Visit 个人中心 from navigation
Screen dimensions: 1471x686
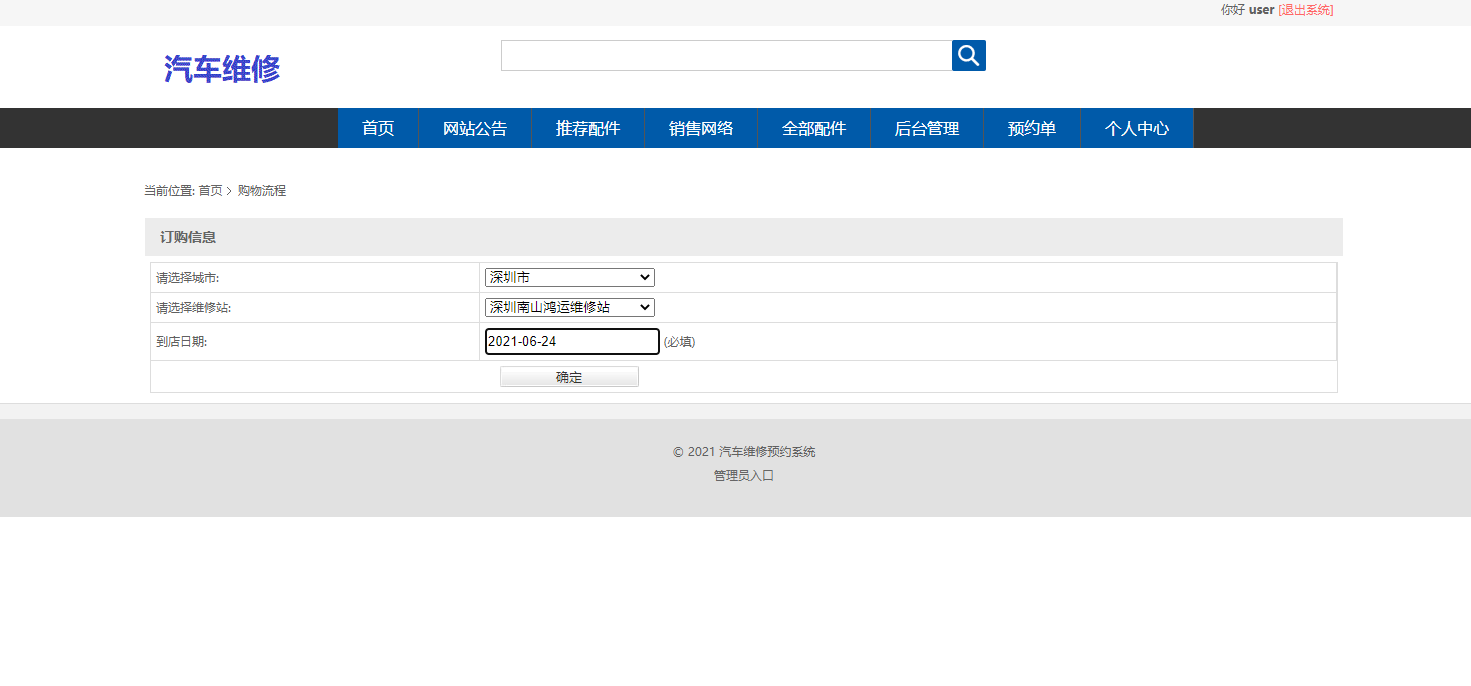pos(1137,128)
